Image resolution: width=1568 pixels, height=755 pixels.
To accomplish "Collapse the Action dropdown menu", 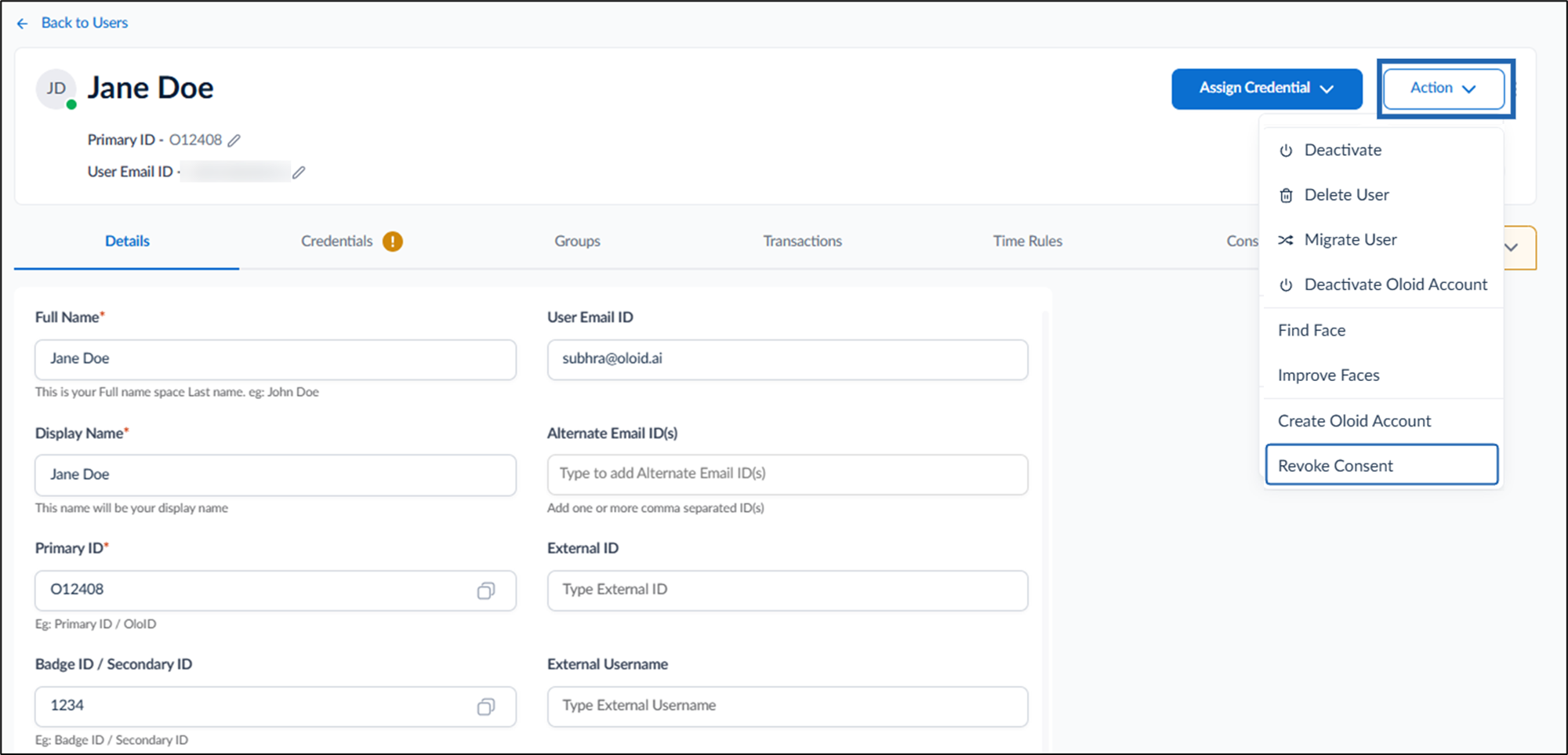I will pos(1443,89).
